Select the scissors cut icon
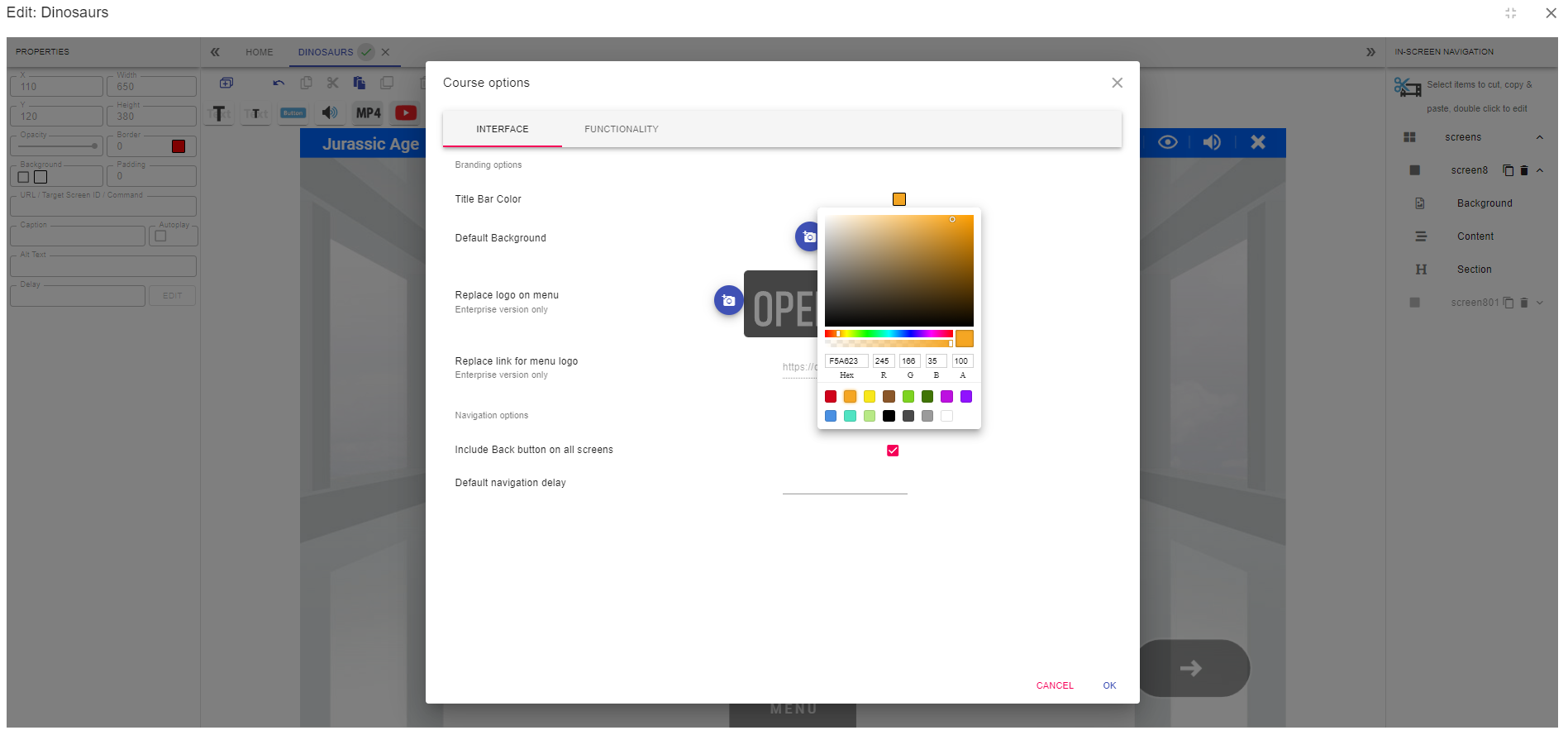This screenshot has height=735, width=1568. tap(332, 83)
